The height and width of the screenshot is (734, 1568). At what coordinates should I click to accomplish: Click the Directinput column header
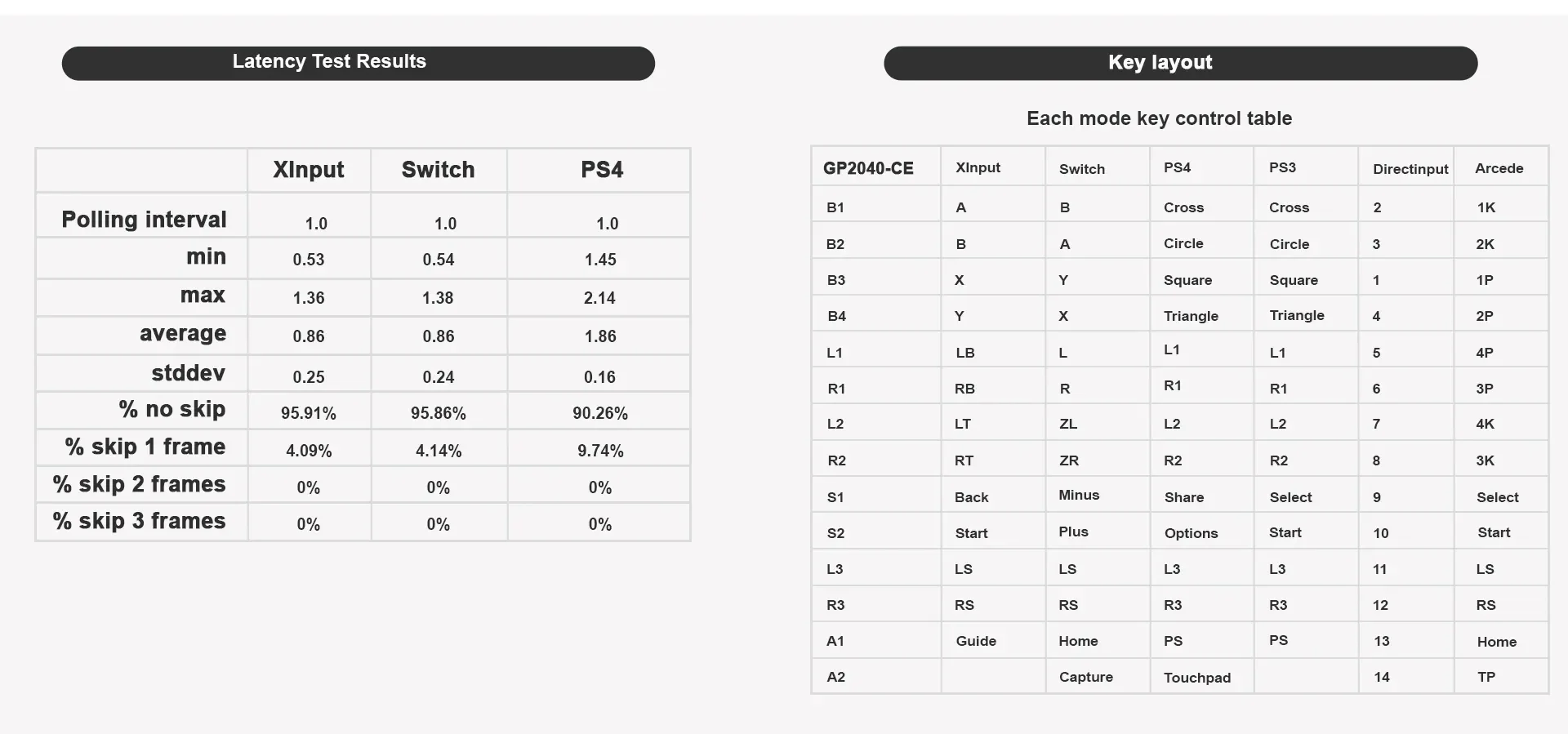1410,169
